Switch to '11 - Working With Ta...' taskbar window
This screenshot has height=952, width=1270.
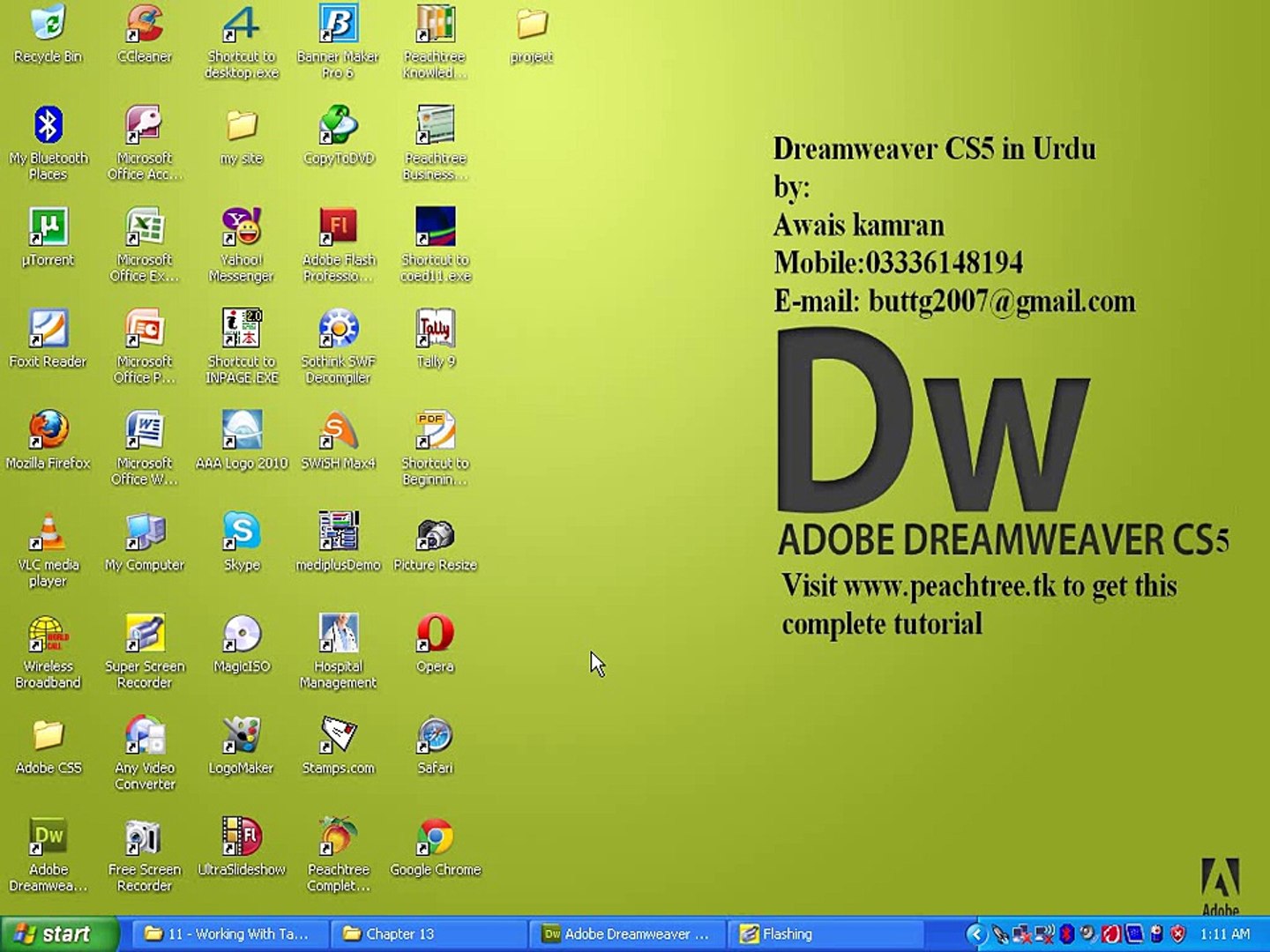tap(229, 933)
